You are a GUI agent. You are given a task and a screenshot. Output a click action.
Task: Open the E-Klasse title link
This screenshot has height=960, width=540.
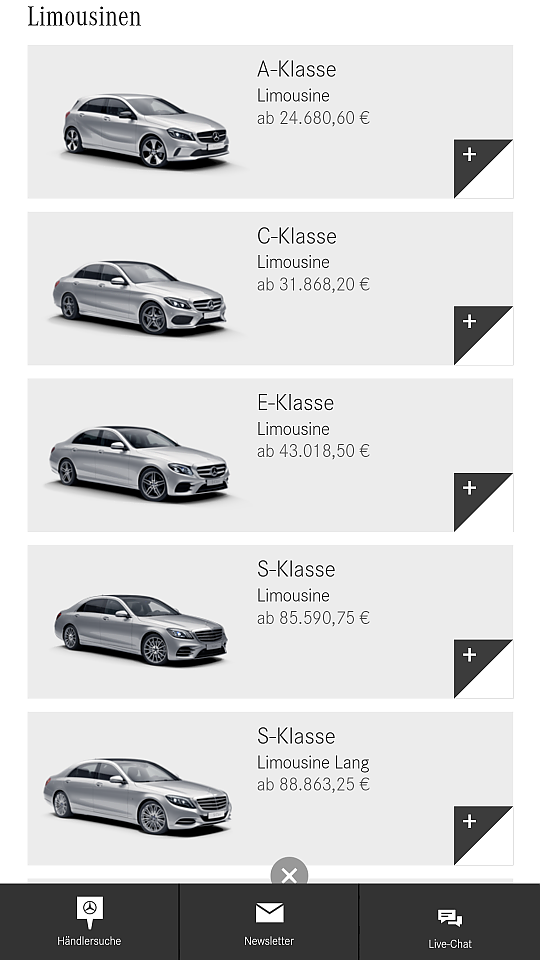tap(296, 403)
